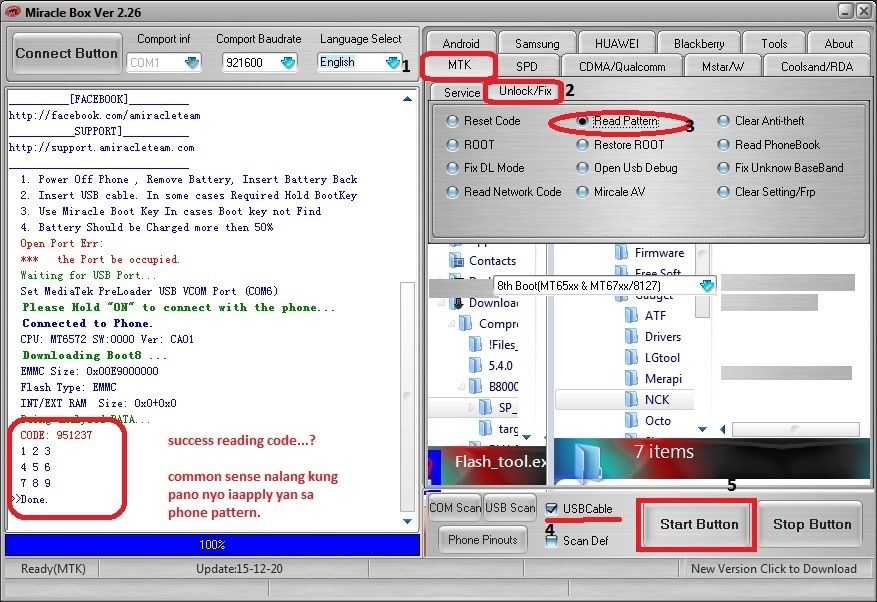Expand the SP_ folder tree node

(x=471, y=407)
